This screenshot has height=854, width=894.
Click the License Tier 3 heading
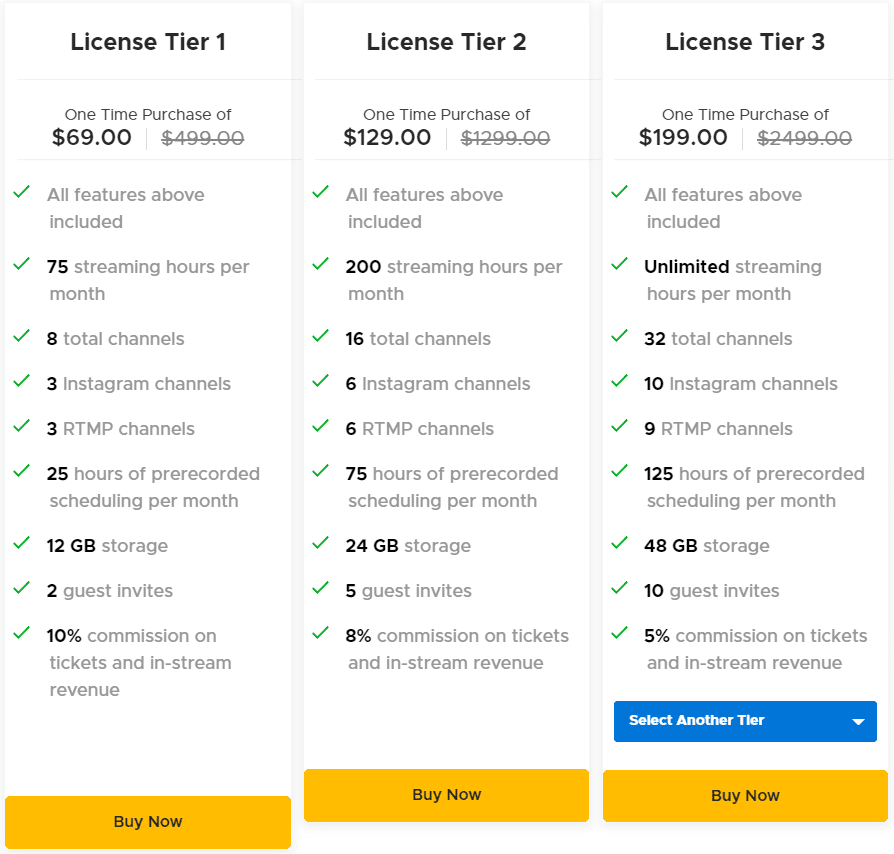[745, 42]
